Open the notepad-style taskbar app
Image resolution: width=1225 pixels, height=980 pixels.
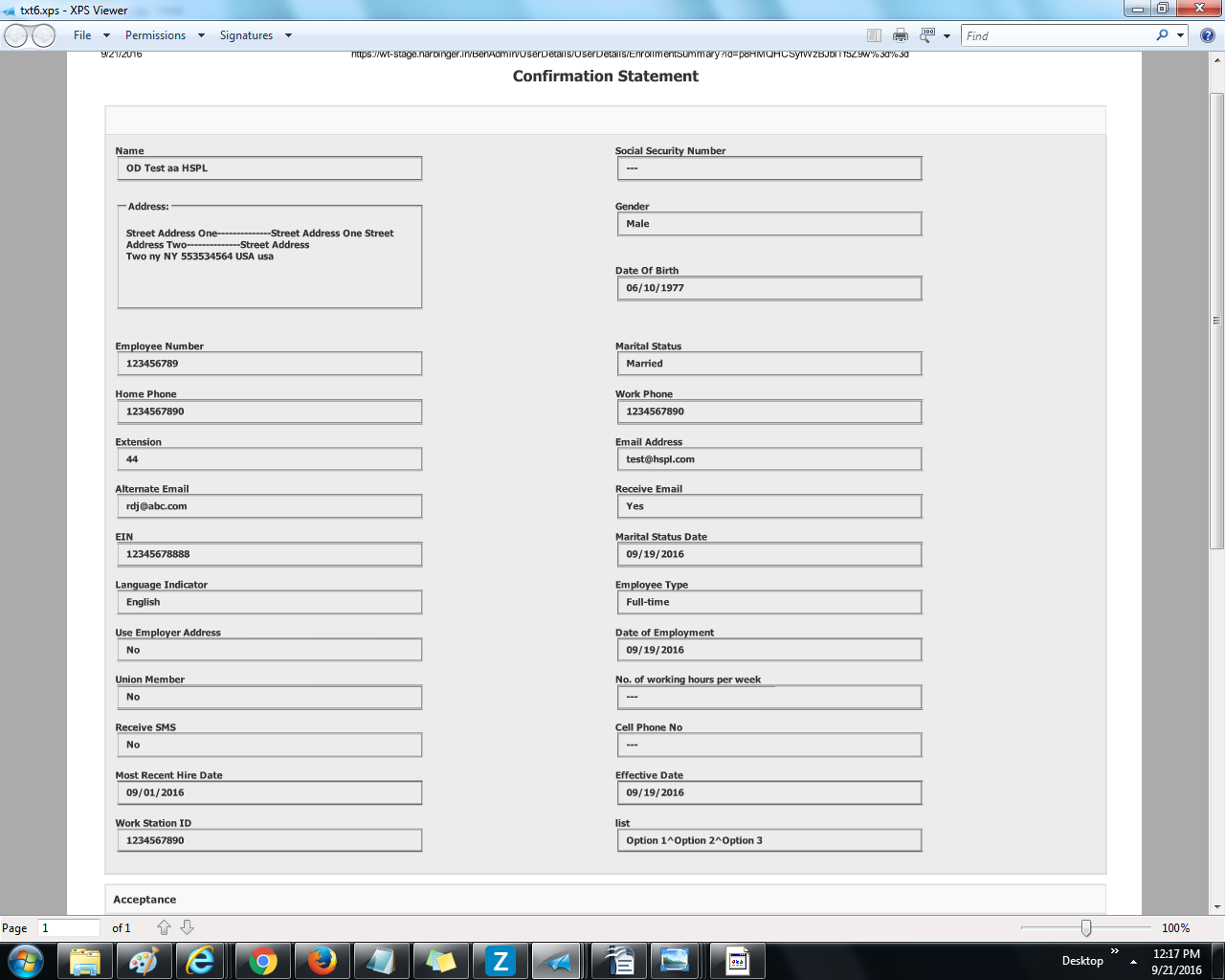coord(381,961)
